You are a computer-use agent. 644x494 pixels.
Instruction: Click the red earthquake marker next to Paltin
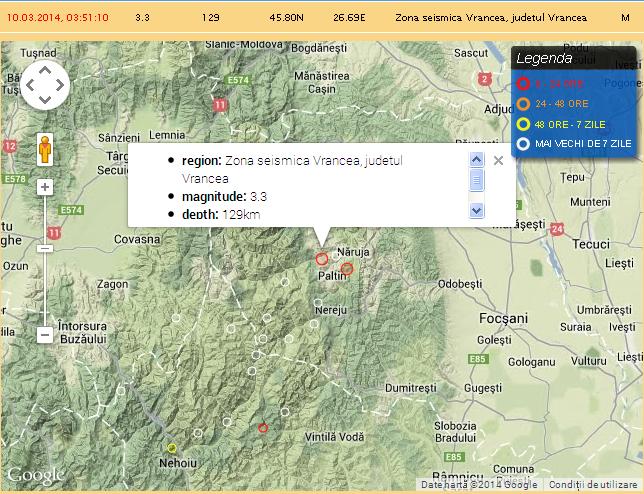(x=347, y=269)
